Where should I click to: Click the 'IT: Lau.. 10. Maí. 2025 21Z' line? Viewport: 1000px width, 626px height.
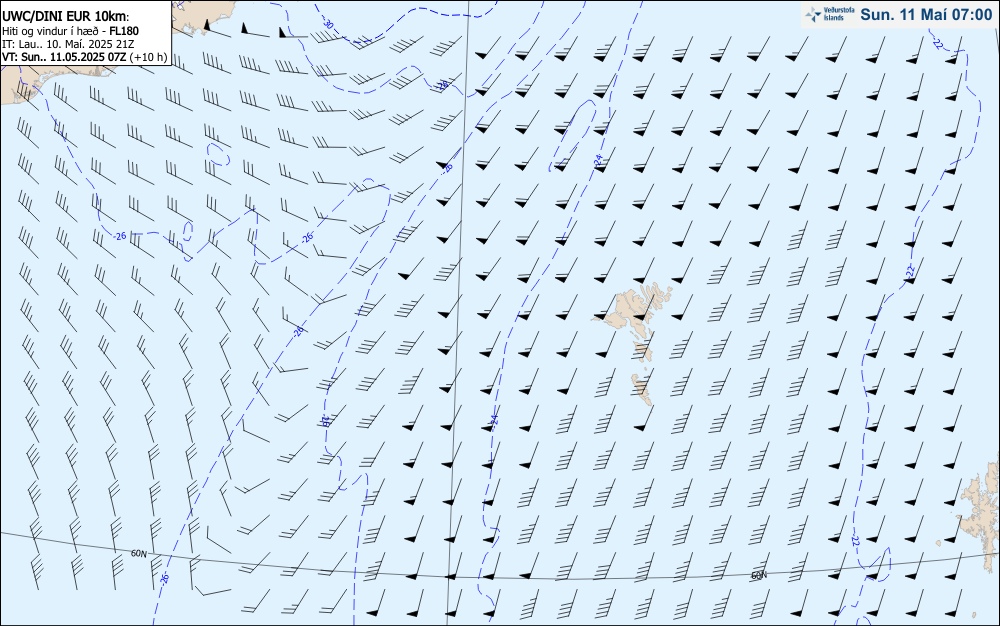tap(68, 44)
